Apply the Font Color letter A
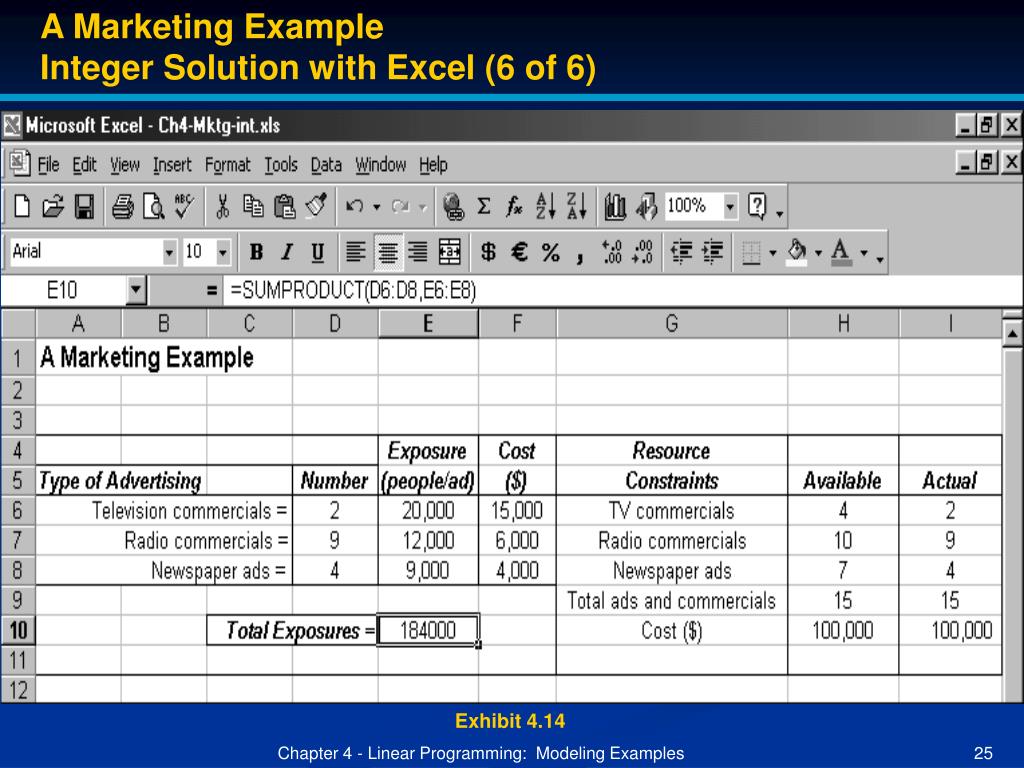The height and width of the screenshot is (768, 1024). pyautogui.click(x=841, y=252)
